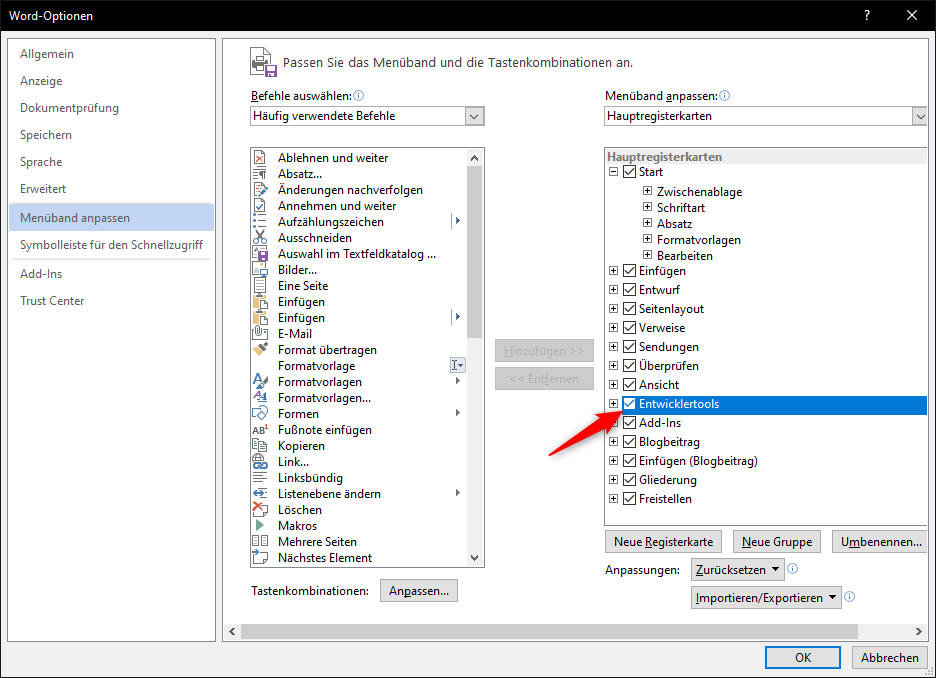The image size is (936, 678).
Task: Toggle the Add-Ins tab checkbox
Action: pos(629,423)
